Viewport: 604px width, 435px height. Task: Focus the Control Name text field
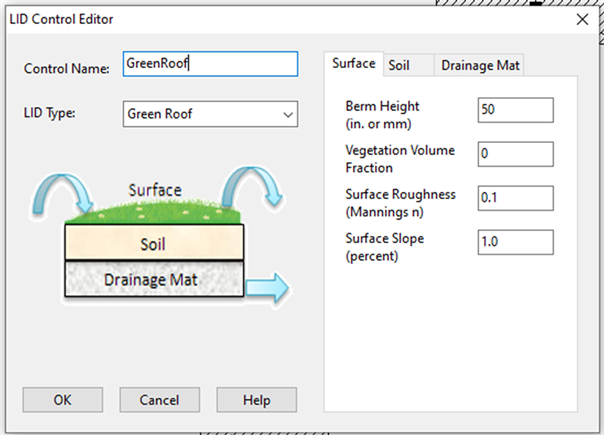click(210, 64)
